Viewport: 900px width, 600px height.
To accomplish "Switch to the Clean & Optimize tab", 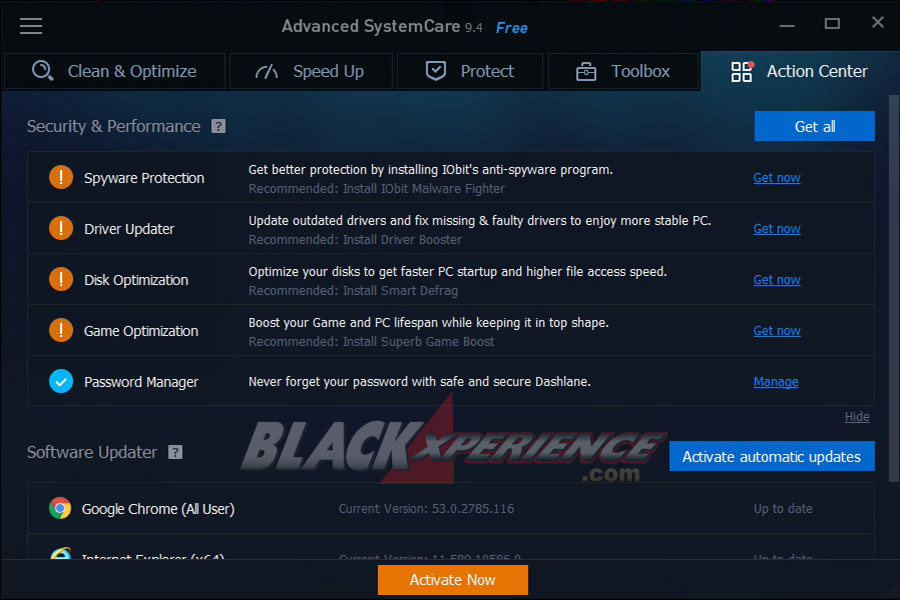I will tap(115, 71).
